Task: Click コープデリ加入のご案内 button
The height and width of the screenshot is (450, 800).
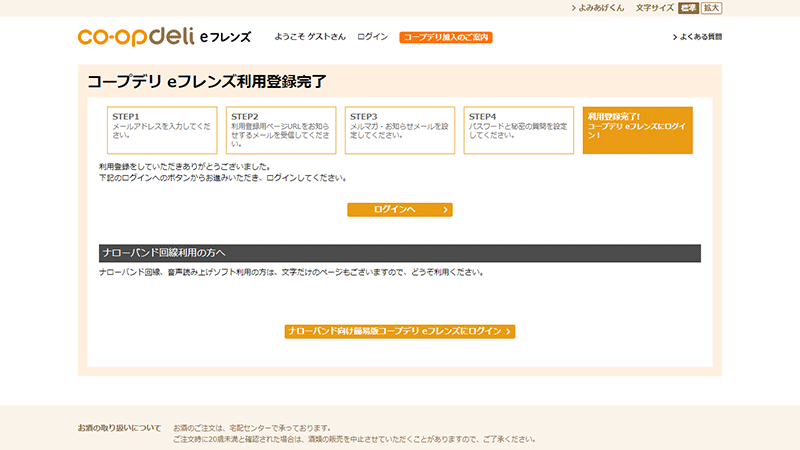Action: [x=445, y=37]
